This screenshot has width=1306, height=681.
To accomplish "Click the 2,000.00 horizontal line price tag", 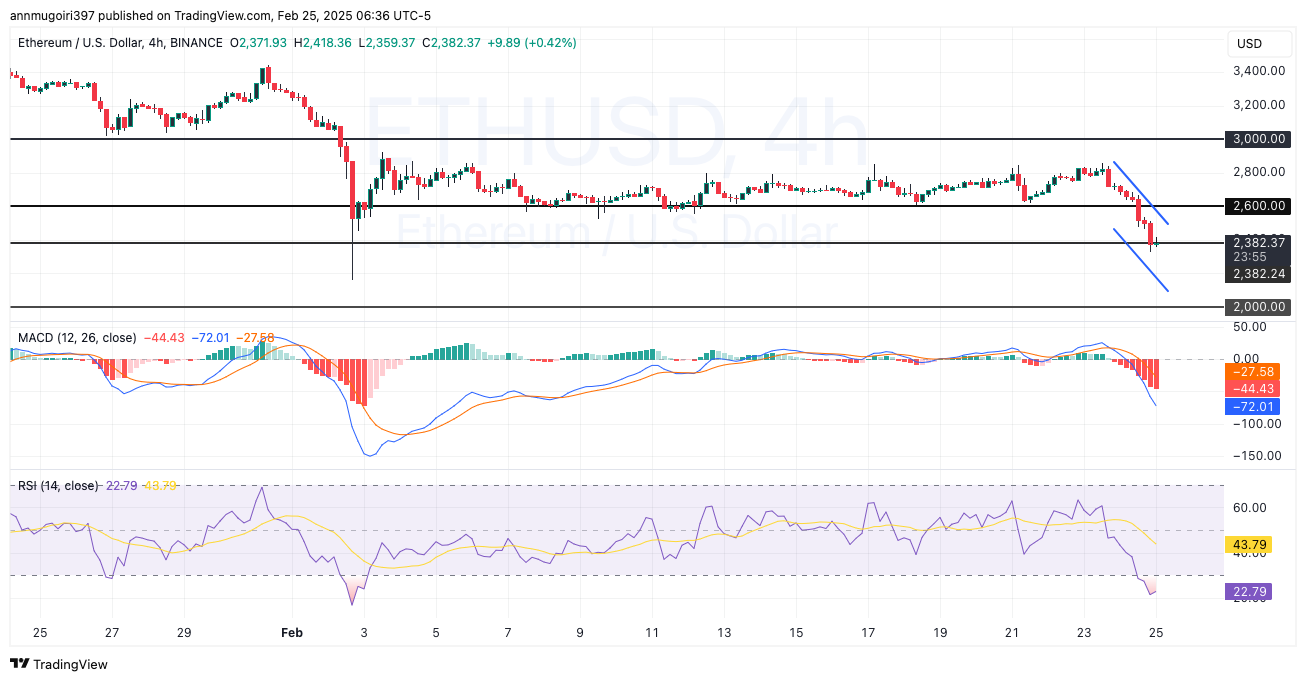I will [1259, 307].
